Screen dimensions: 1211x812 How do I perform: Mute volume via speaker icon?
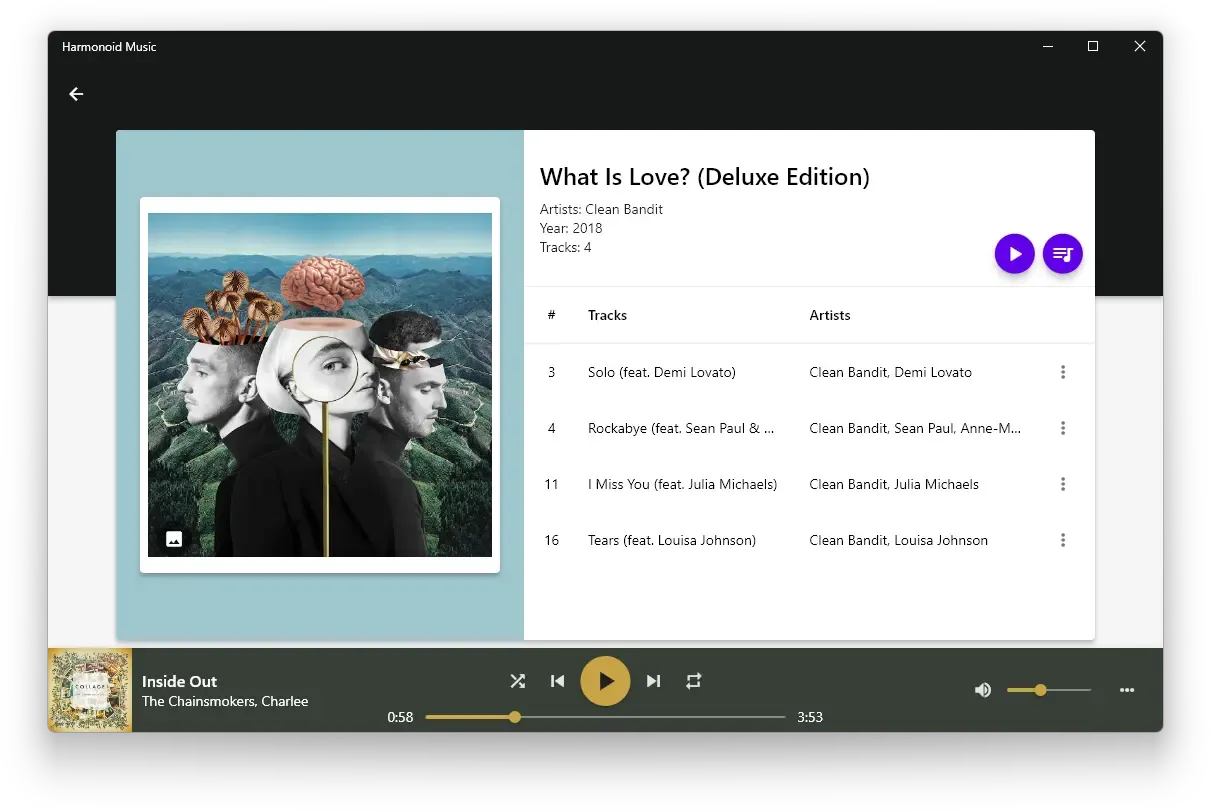(983, 690)
